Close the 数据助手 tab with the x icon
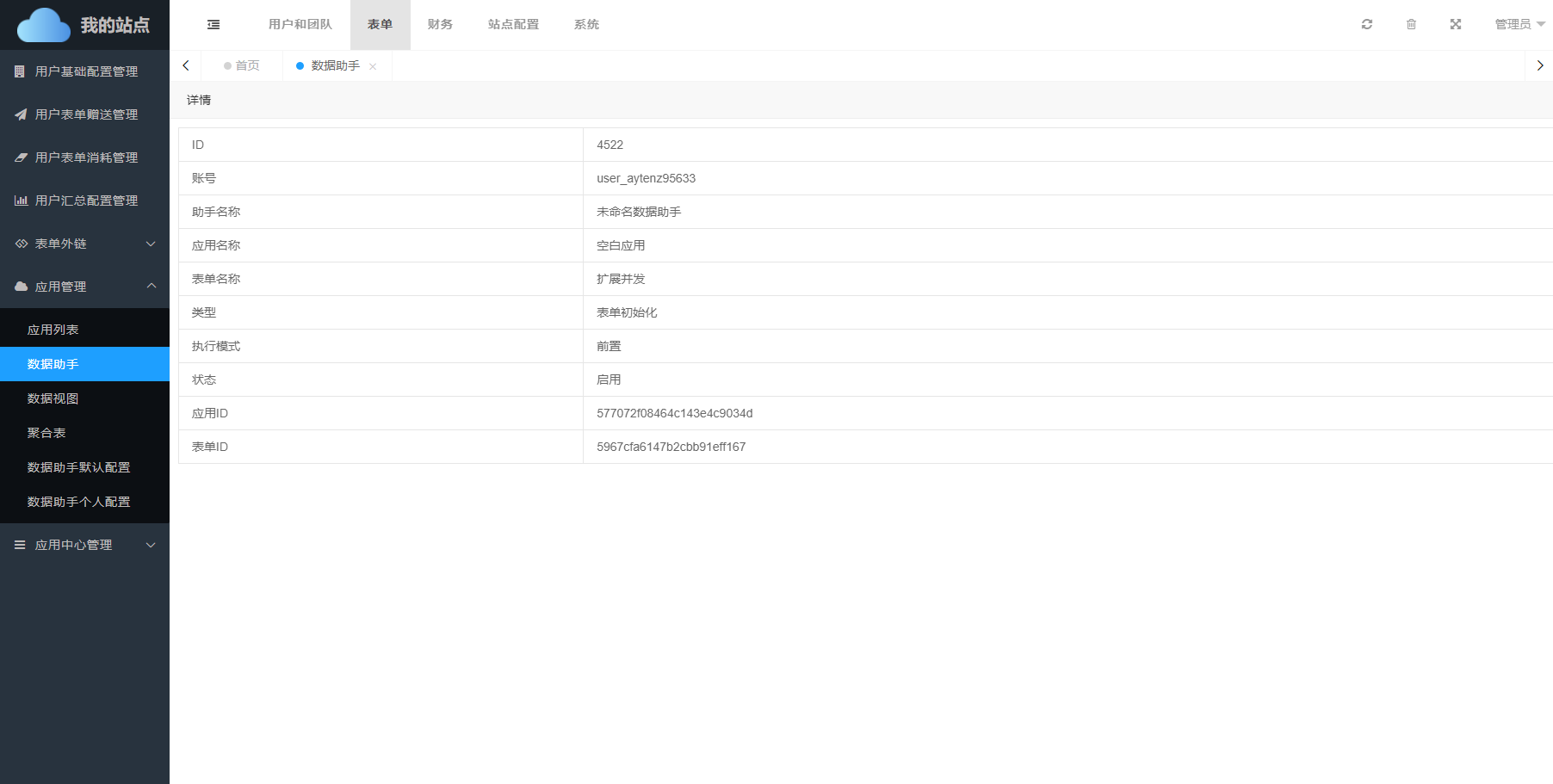The height and width of the screenshot is (784, 1553). point(373,66)
